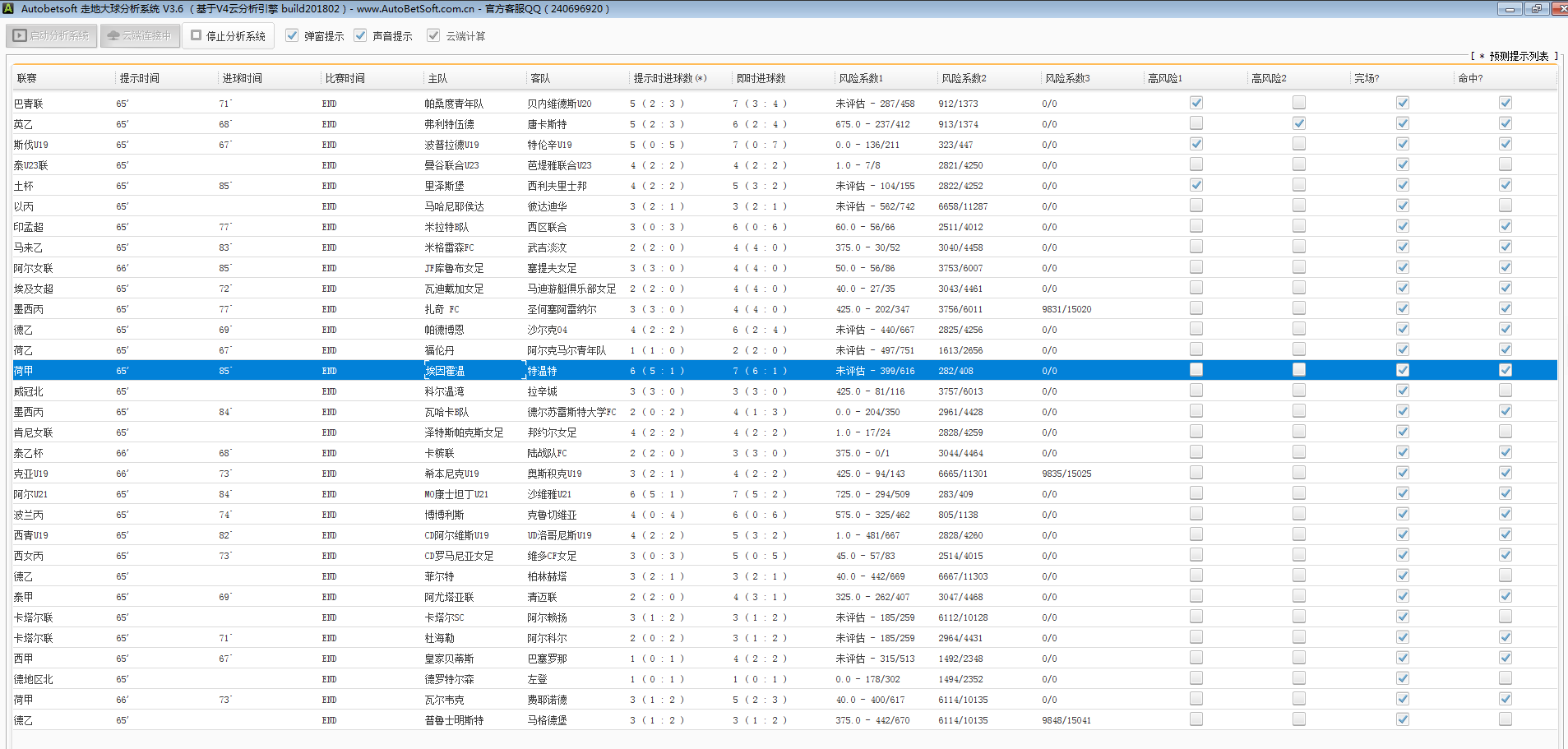Click the play icon on 启动分析系统

point(21,36)
